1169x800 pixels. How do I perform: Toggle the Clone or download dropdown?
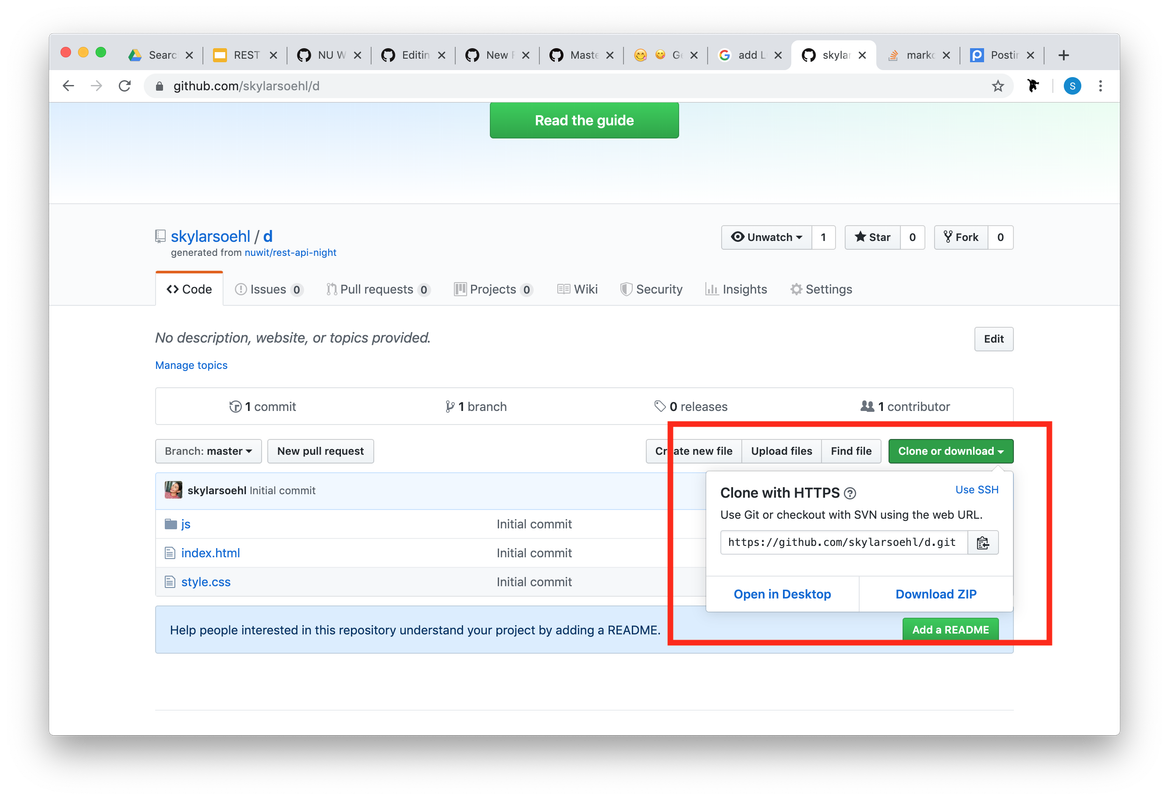pos(951,451)
